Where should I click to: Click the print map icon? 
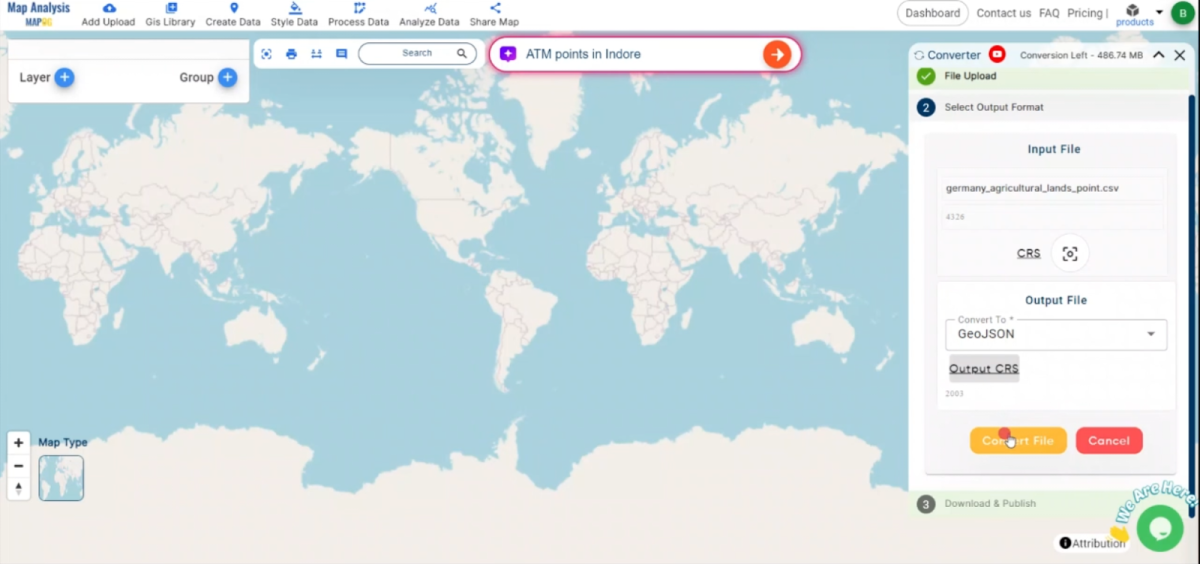291,54
